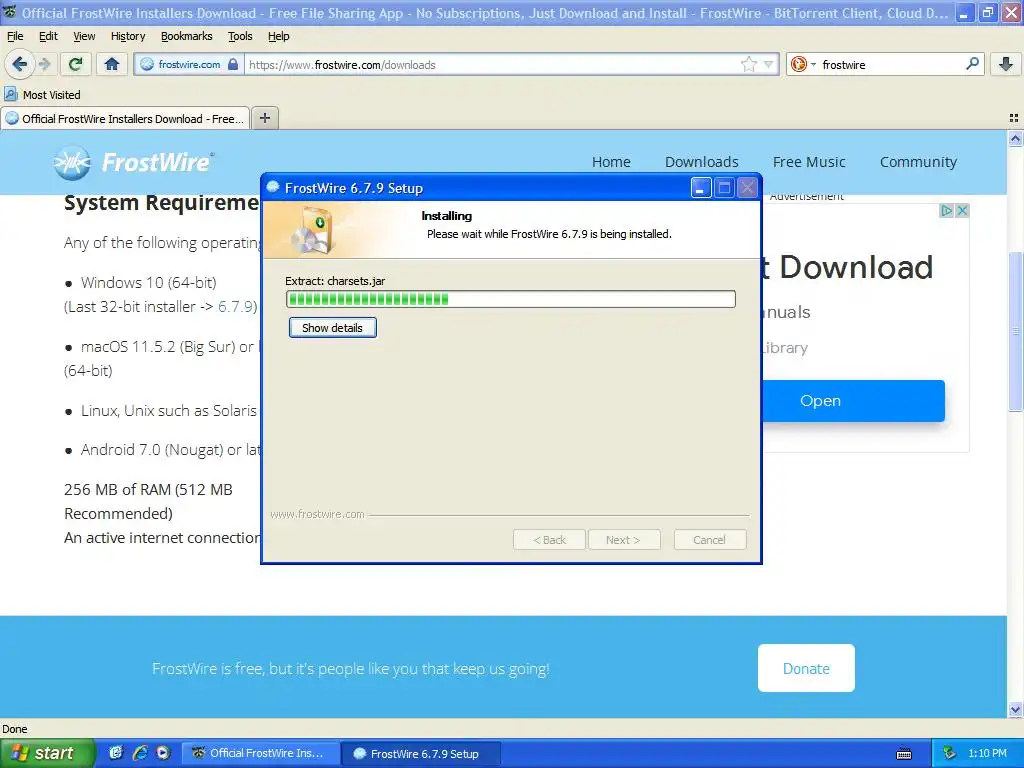Click the page scrollbar down arrow
This screenshot has height=768, width=1024.
[1015, 709]
